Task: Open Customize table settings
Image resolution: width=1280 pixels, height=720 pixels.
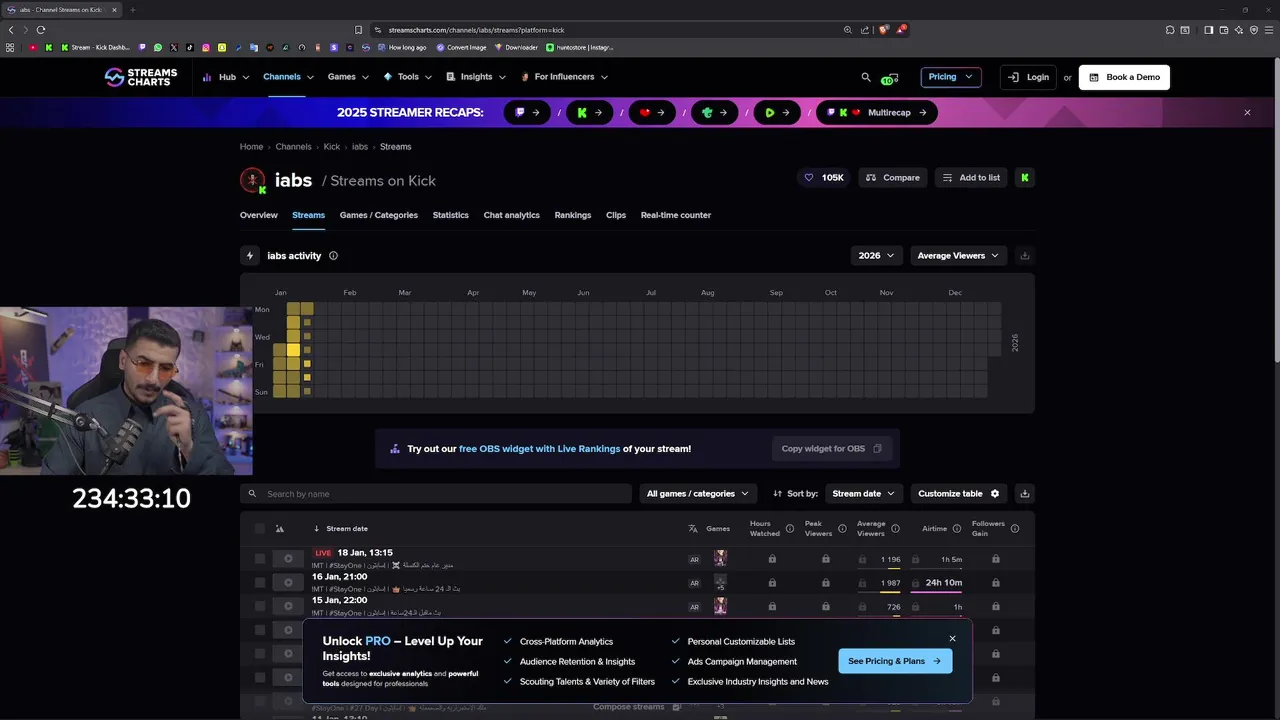Action: (959, 494)
